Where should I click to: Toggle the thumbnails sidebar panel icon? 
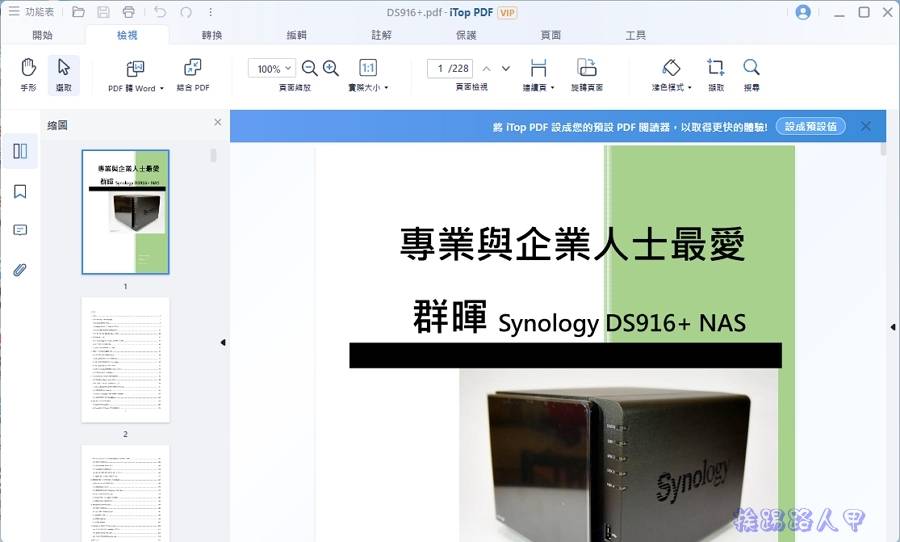coord(20,151)
